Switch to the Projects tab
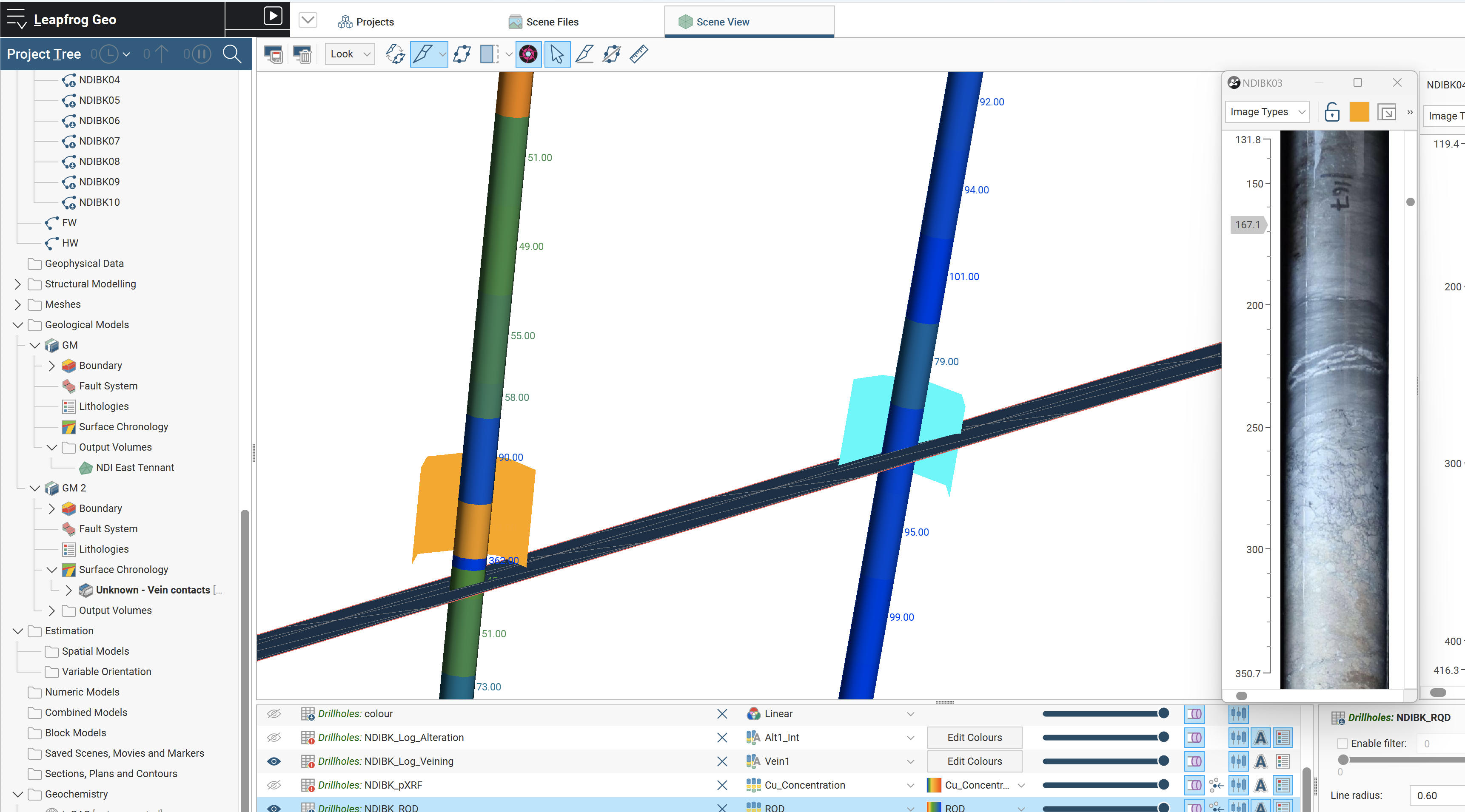Viewport: 1465px width, 812px height. pyautogui.click(x=366, y=22)
